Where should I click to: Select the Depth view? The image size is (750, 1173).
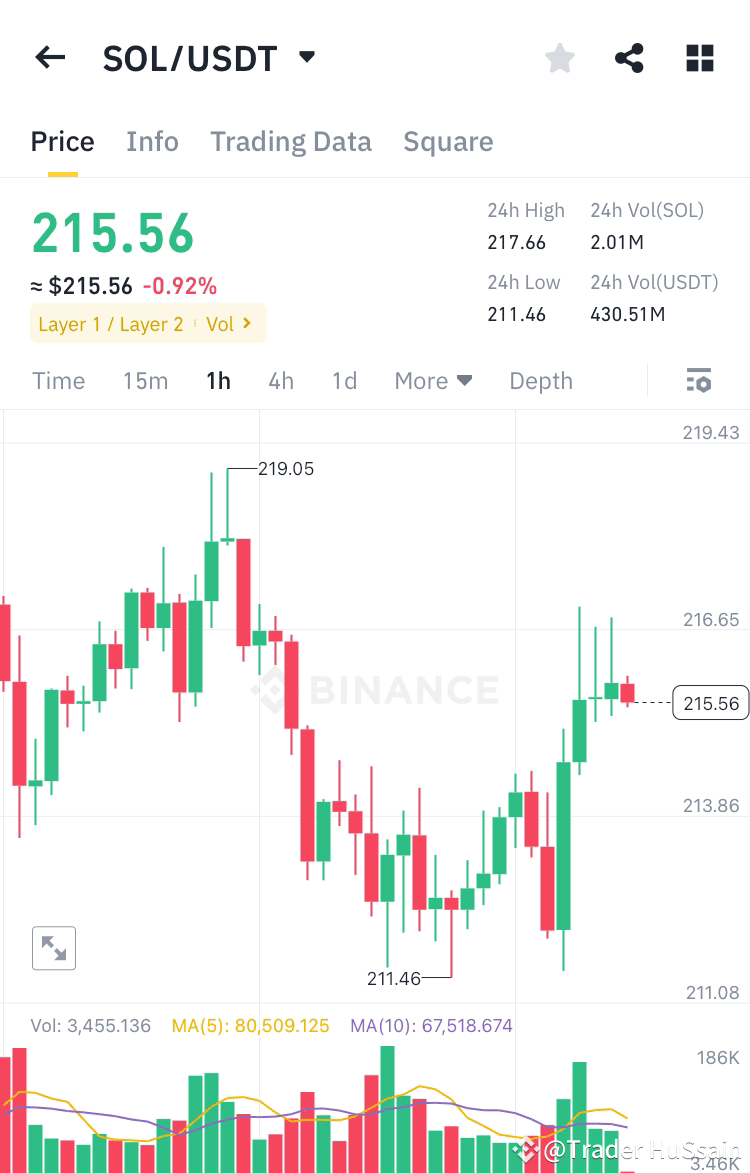540,380
